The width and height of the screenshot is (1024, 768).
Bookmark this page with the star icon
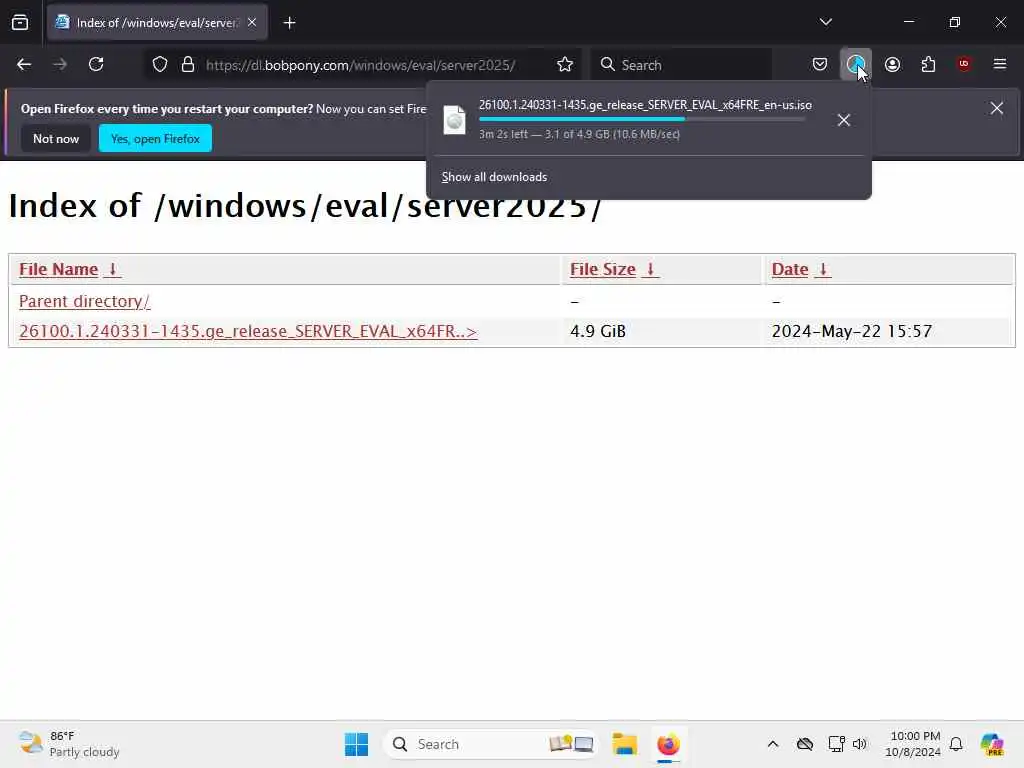565,64
